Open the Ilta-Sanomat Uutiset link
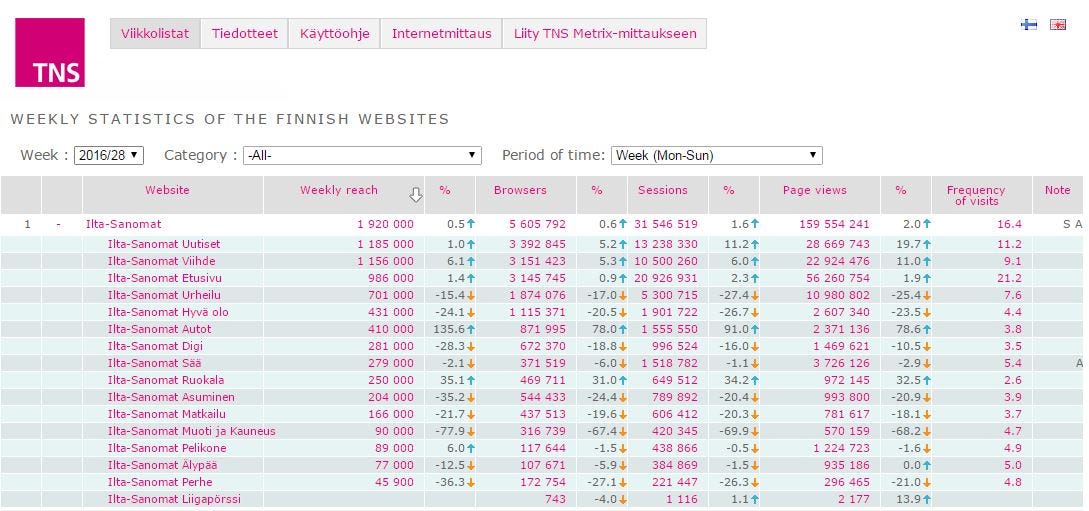The image size is (1089, 511). click(164, 244)
